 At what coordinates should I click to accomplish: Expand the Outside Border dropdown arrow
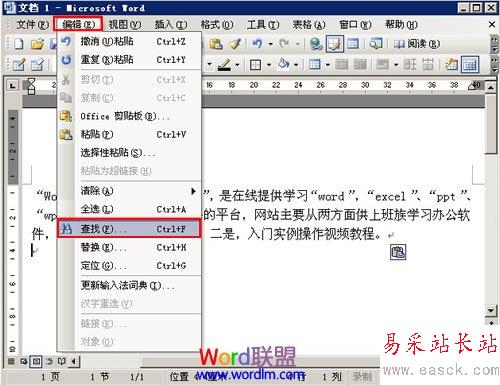269,64
